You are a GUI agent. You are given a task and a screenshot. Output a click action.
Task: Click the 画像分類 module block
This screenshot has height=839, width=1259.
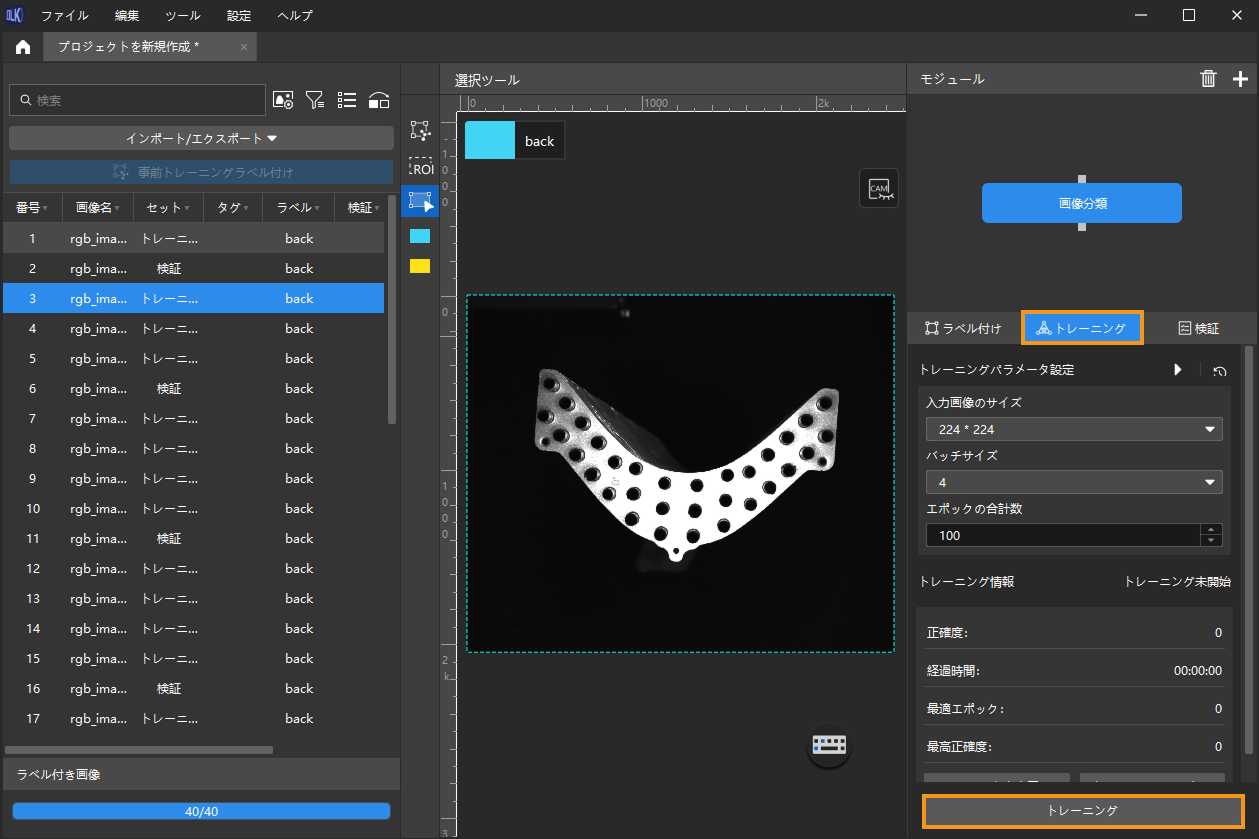coord(1081,203)
